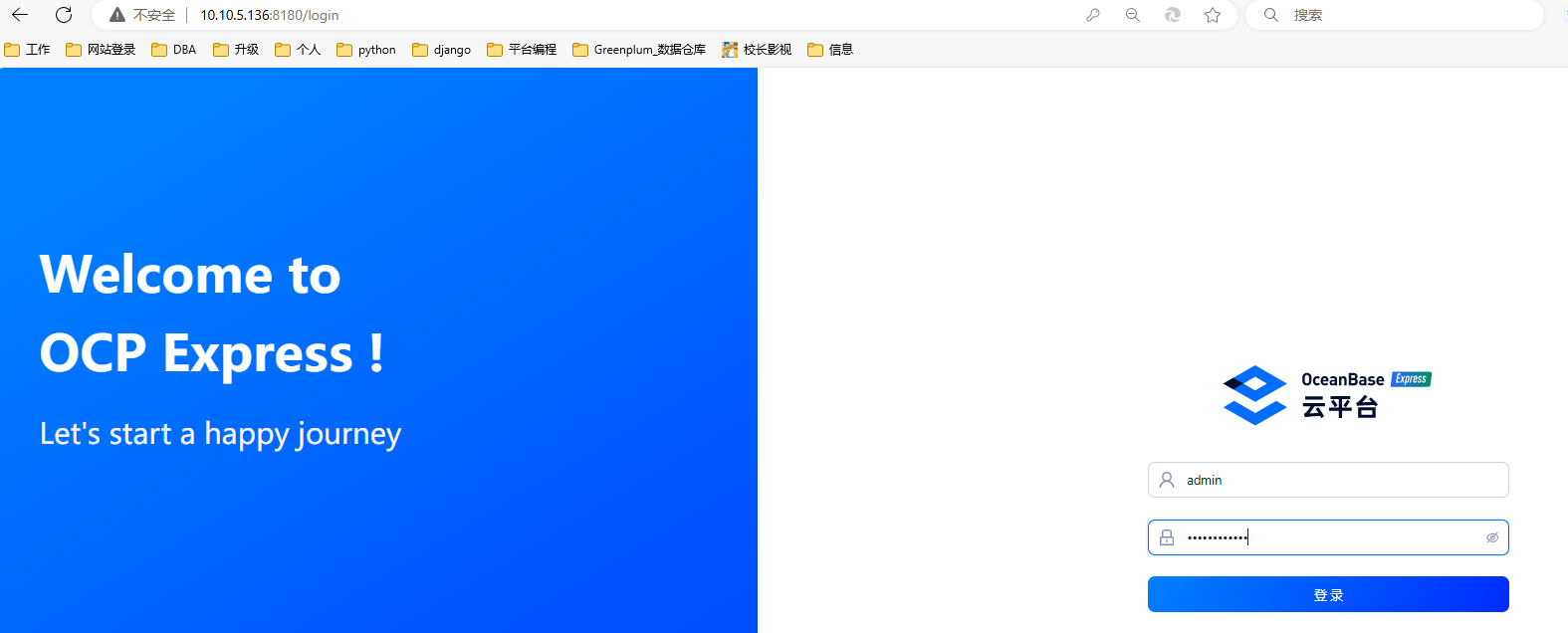Viewport: 1568px width, 633px height.
Task: Click the not-secure warning triangle icon
Action: [117, 15]
